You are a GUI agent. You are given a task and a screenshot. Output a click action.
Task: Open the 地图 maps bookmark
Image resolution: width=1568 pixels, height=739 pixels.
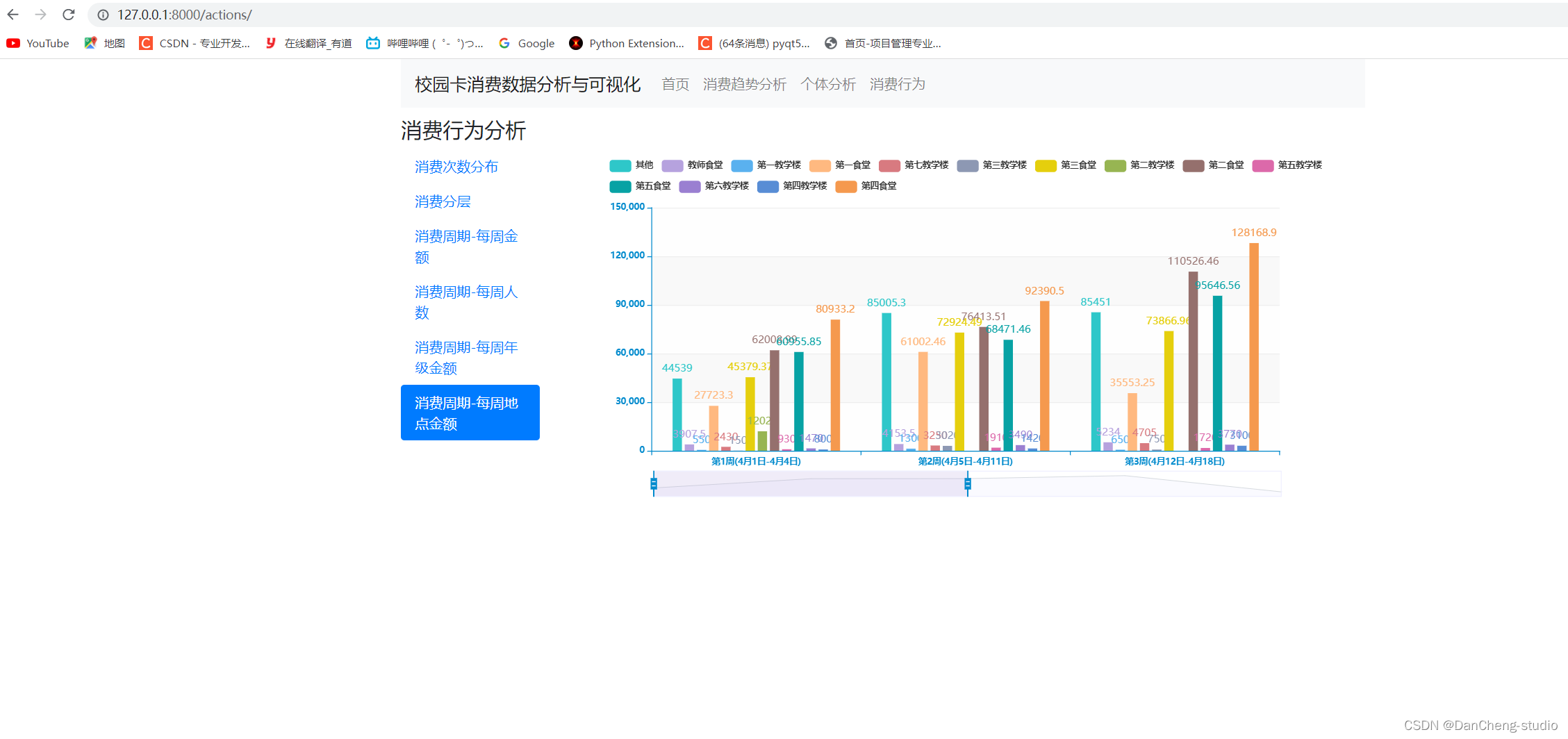pyautogui.click(x=104, y=43)
